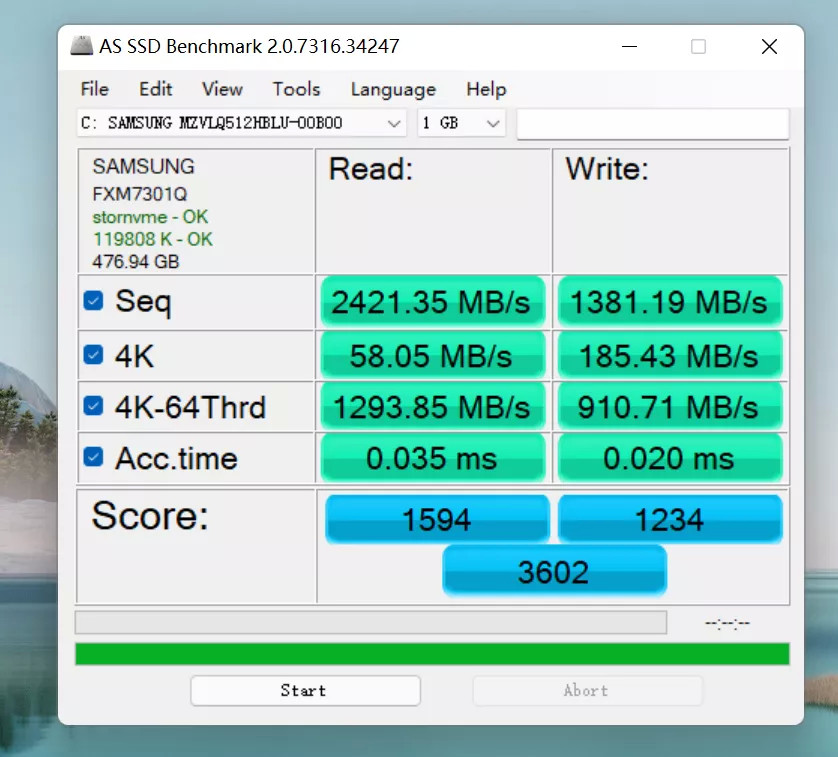The image size is (838, 757).
Task: Click the FXM7301Q firmware text
Action: [139, 194]
